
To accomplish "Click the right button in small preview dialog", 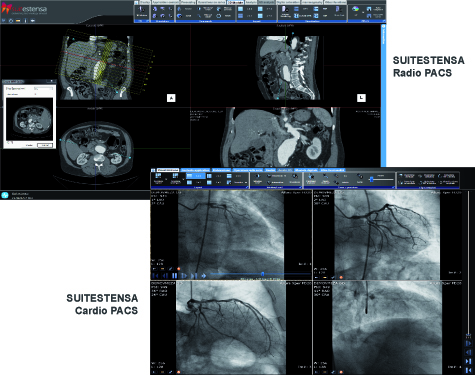I will [45, 145].
